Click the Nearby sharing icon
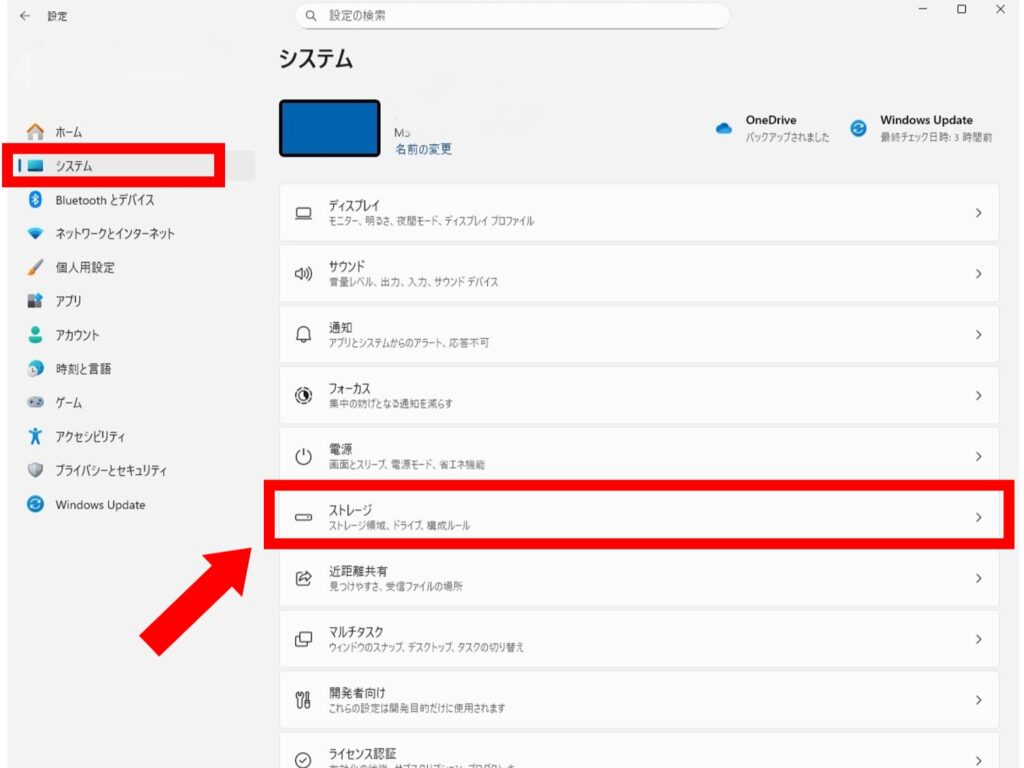The width and height of the screenshot is (1024, 768). coord(303,578)
